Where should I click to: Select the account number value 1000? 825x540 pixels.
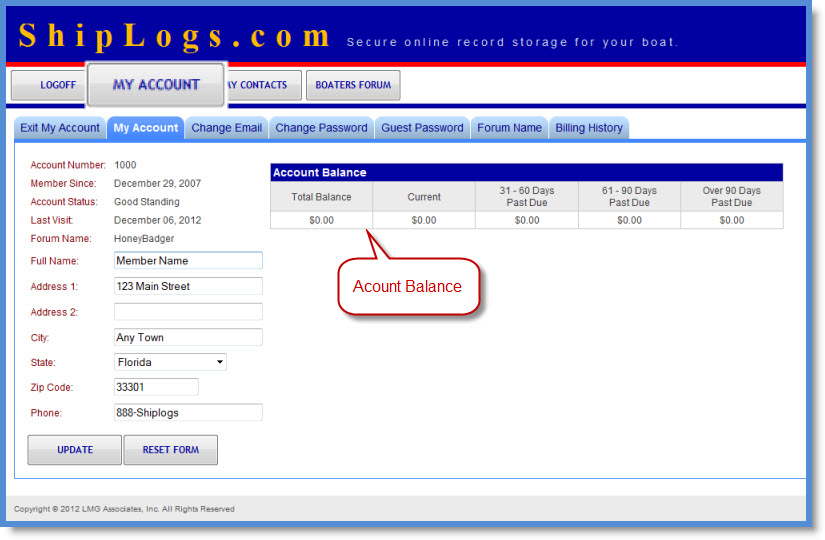point(125,165)
